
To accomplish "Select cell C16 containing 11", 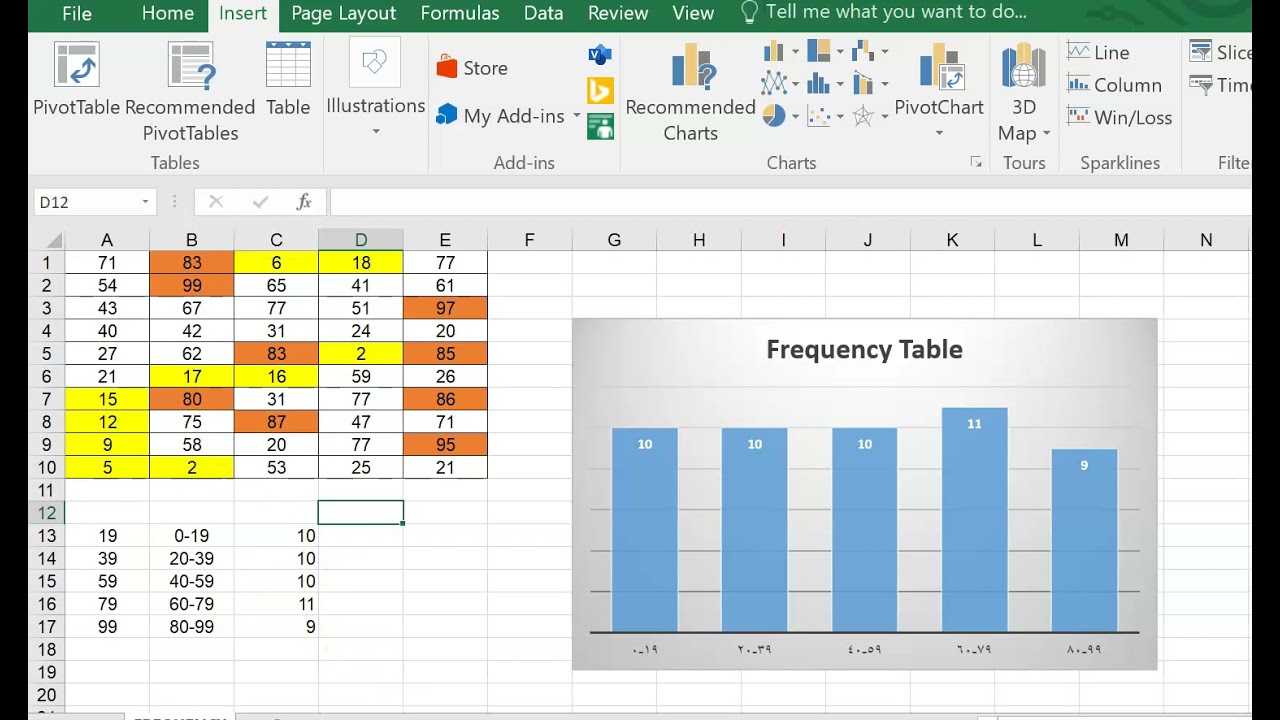I will (276, 604).
